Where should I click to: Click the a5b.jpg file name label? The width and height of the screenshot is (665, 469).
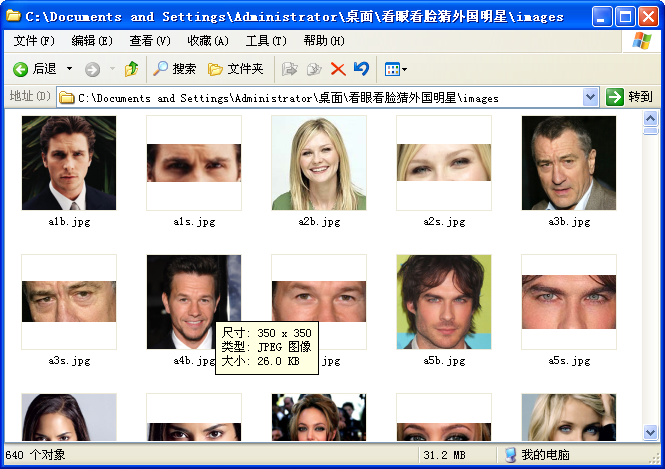[444, 361]
